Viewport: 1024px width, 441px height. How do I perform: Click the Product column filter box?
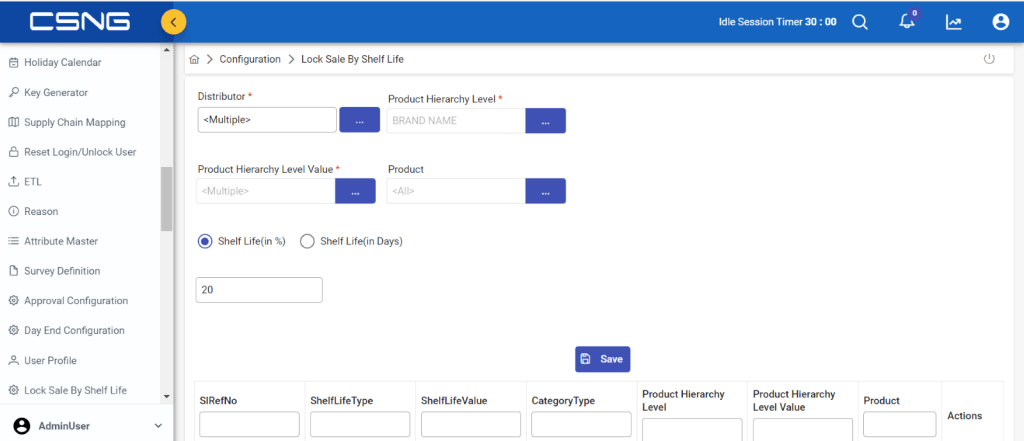[899, 424]
